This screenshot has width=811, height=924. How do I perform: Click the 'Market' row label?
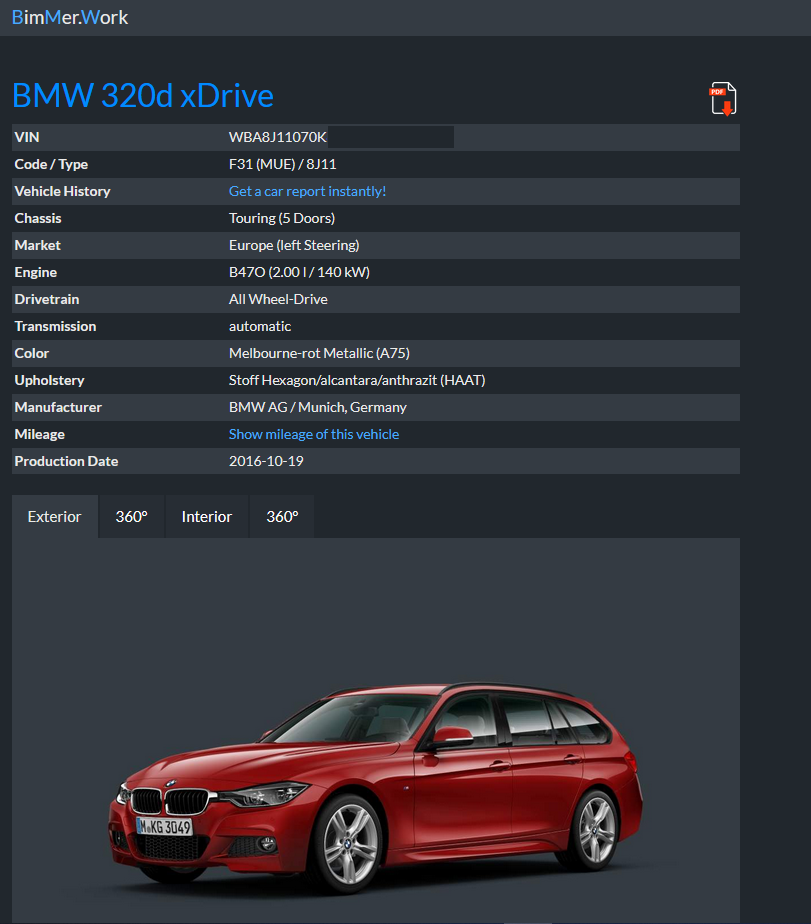pos(38,245)
